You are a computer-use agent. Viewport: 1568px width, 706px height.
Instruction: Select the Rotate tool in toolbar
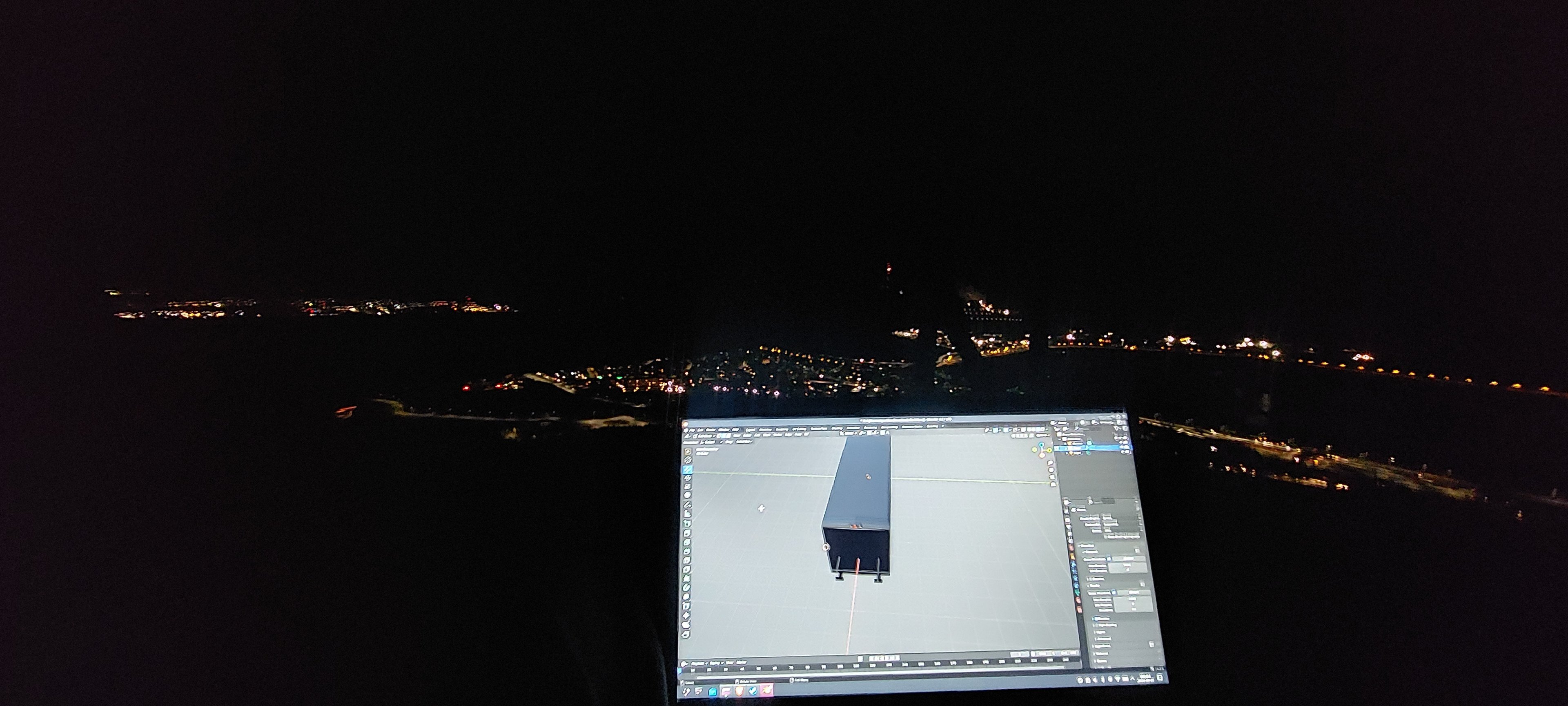(687, 478)
